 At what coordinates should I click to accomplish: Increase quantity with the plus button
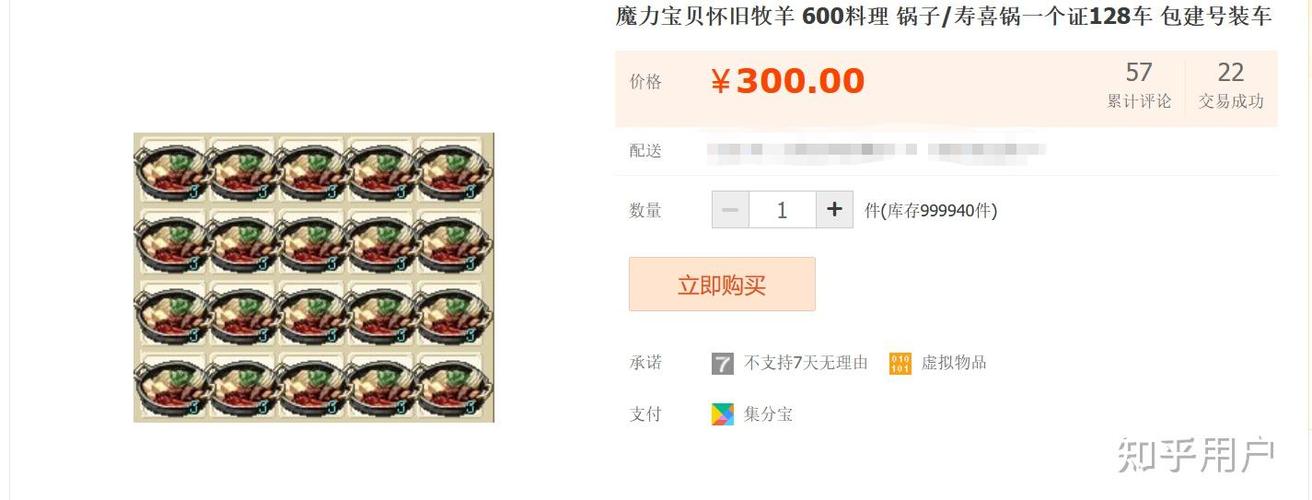pos(834,210)
